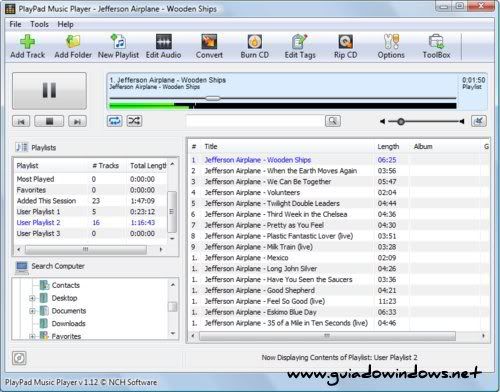This screenshot has height=392, width=500.
Task: Sort tracks by Length column header
Action: coord(388,147)
